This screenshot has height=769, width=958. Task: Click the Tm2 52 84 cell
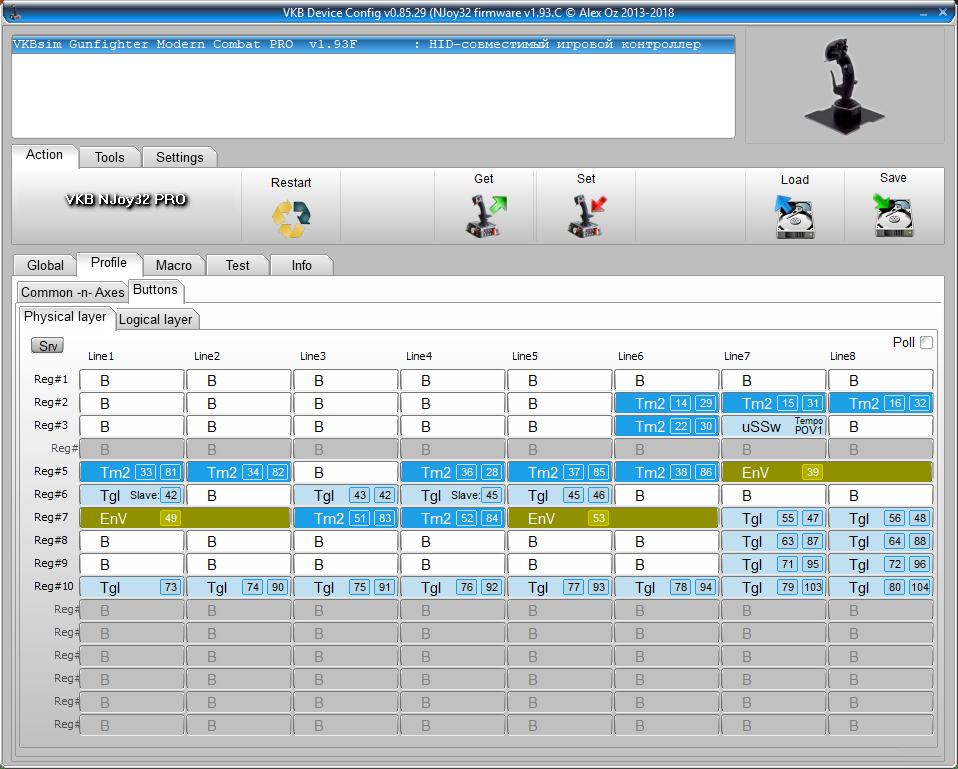tap(453, 519)
